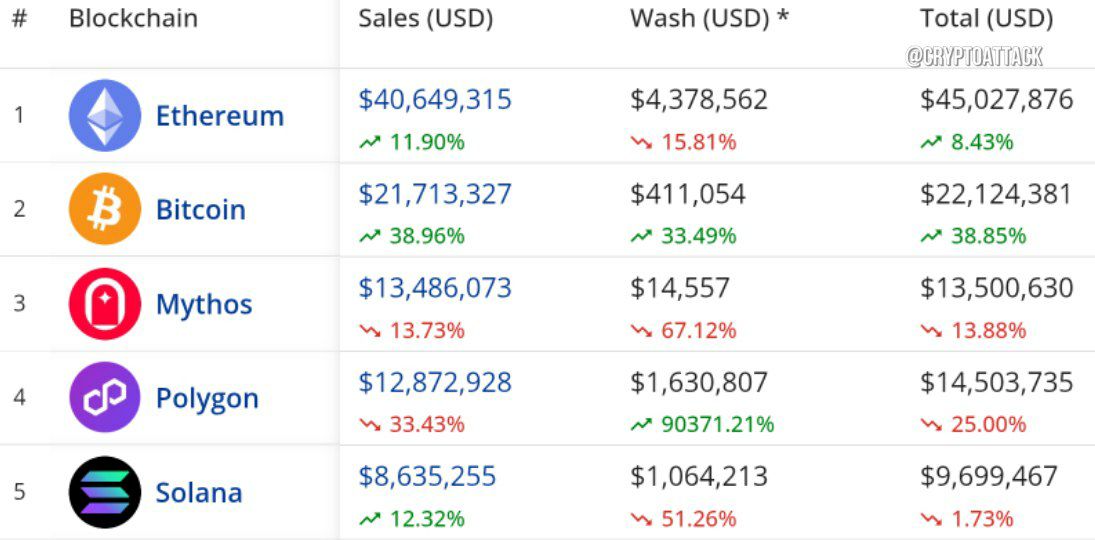Click green uptrend arrow beside 11.90%
Image resolution: width=1095 pixels, height=540 pixels.
pyautogui.click(x=370, y=143)
